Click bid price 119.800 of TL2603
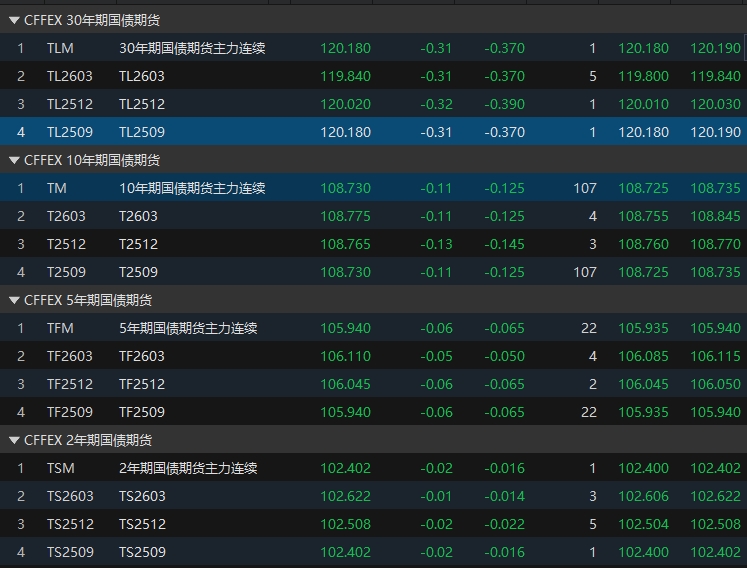Viewport: 747px width, 568px height. point(643,76)
